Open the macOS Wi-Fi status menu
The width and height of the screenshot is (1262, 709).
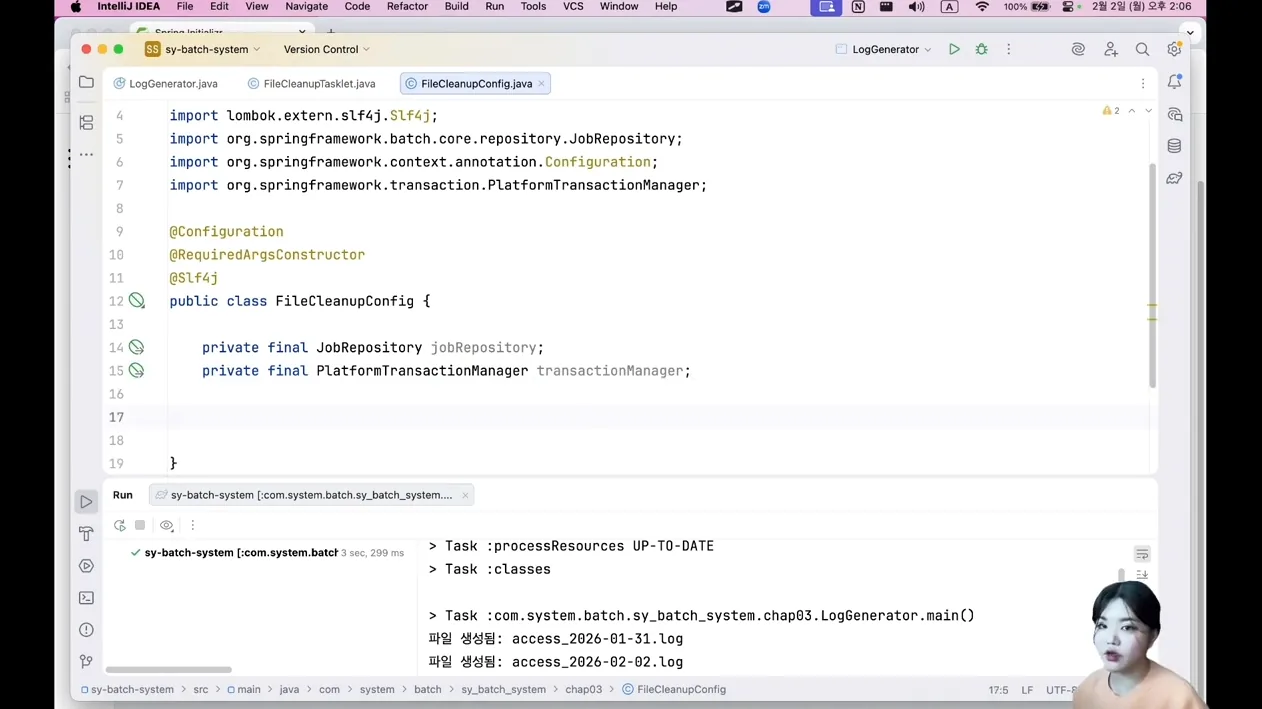982,7
